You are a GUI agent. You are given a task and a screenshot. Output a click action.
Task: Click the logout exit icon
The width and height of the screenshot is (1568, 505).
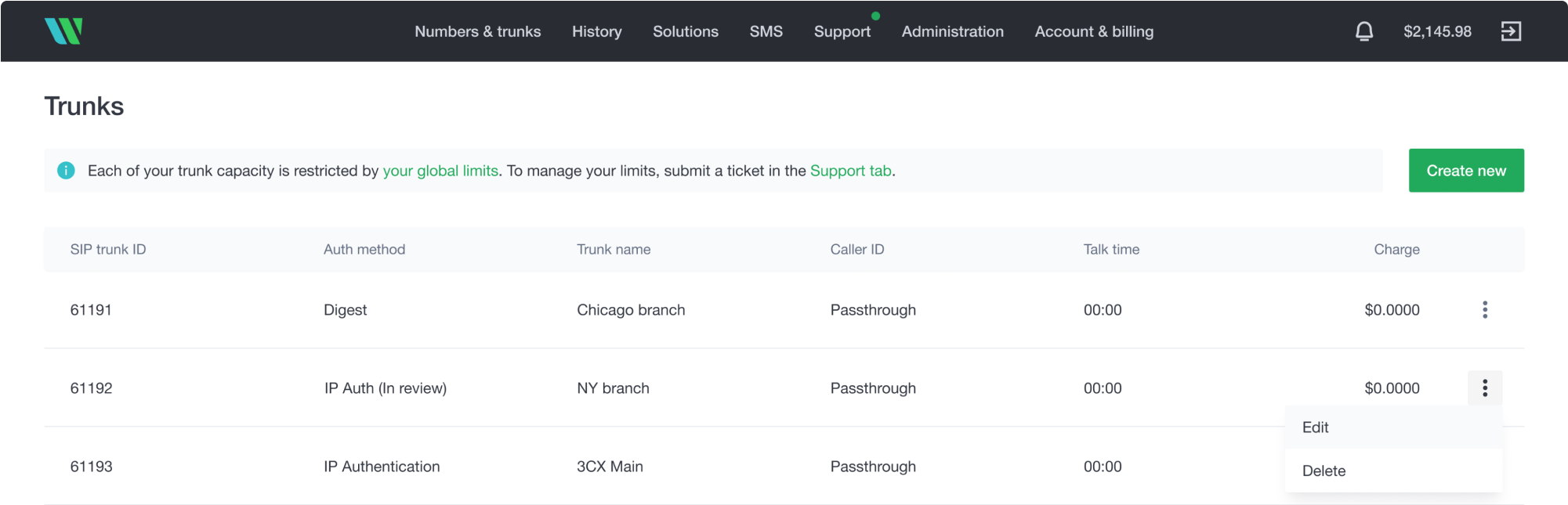[x=1511, y=31]
